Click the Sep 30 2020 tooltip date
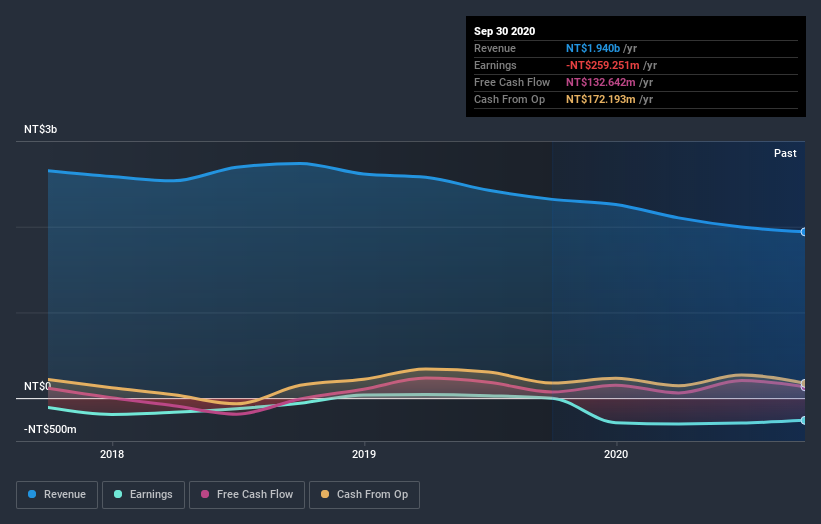 [504, 31]
